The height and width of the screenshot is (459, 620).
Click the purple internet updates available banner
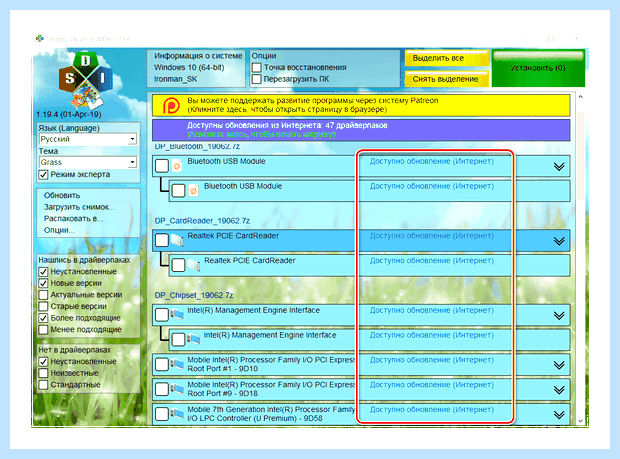point(361,130)
